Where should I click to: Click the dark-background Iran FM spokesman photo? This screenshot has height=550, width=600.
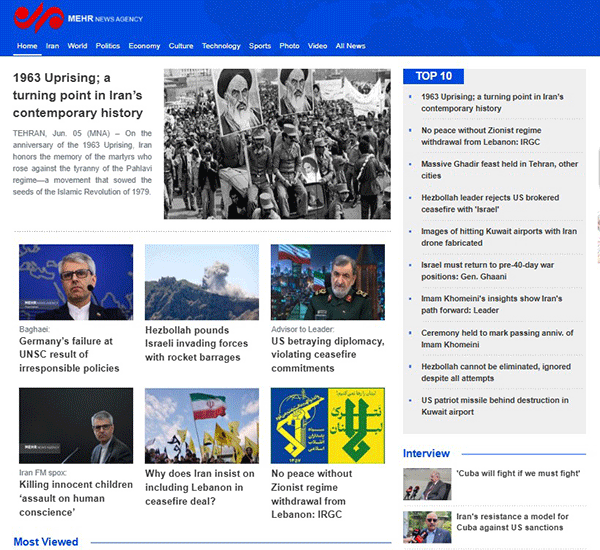pyautogui.click(x=76, y=426)
